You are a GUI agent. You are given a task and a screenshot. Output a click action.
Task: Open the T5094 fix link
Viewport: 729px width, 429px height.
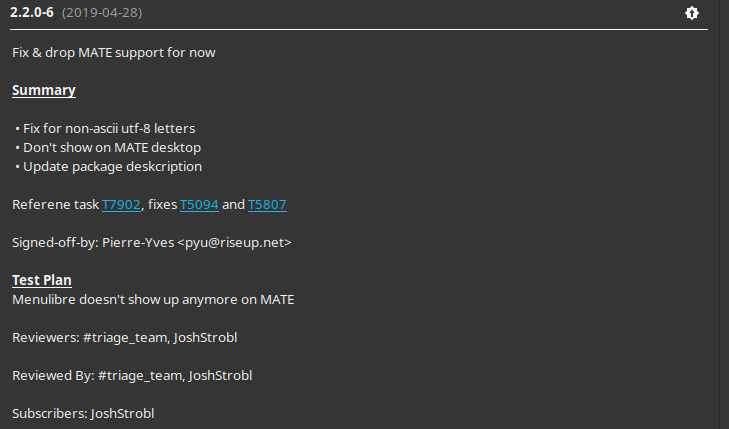(199, 205)
